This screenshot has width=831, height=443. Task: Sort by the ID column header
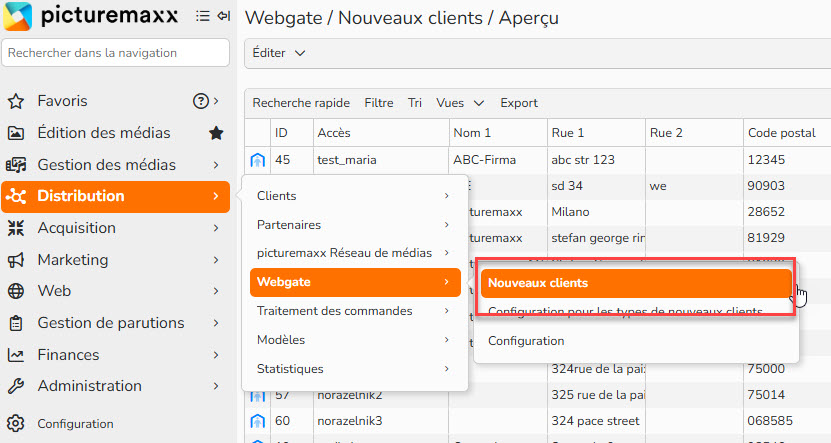click(x=291, y=133)
